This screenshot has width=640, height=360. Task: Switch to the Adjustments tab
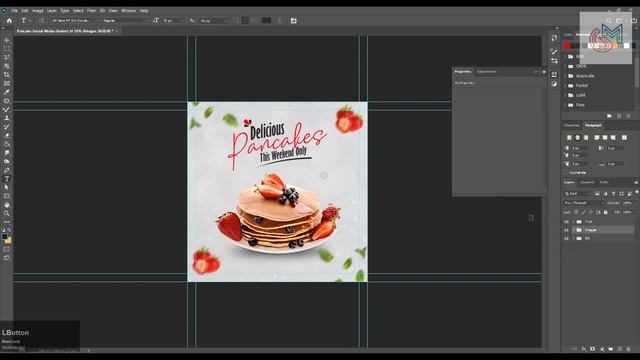487,72
